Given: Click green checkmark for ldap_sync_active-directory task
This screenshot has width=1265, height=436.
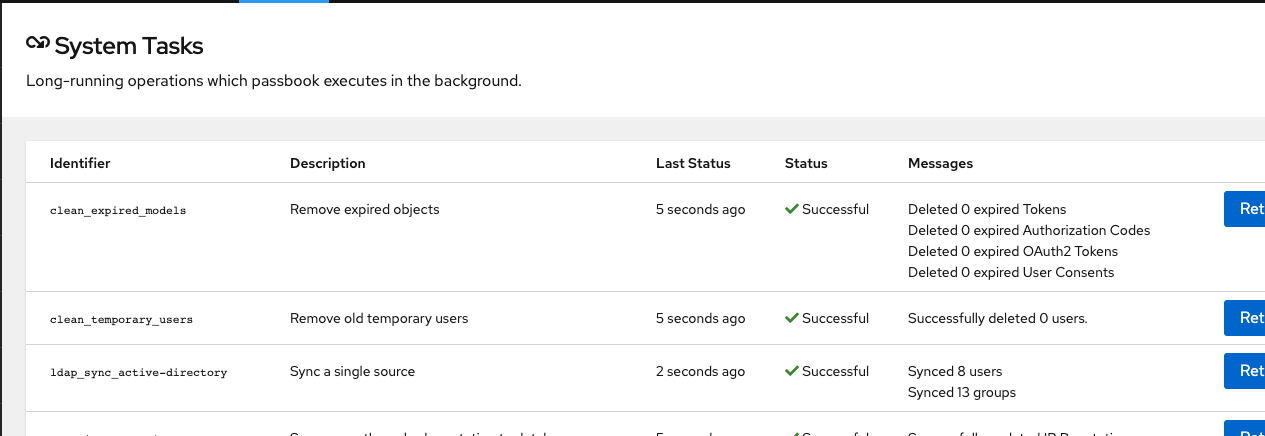Looking at the screenshot, I should 791,371.
